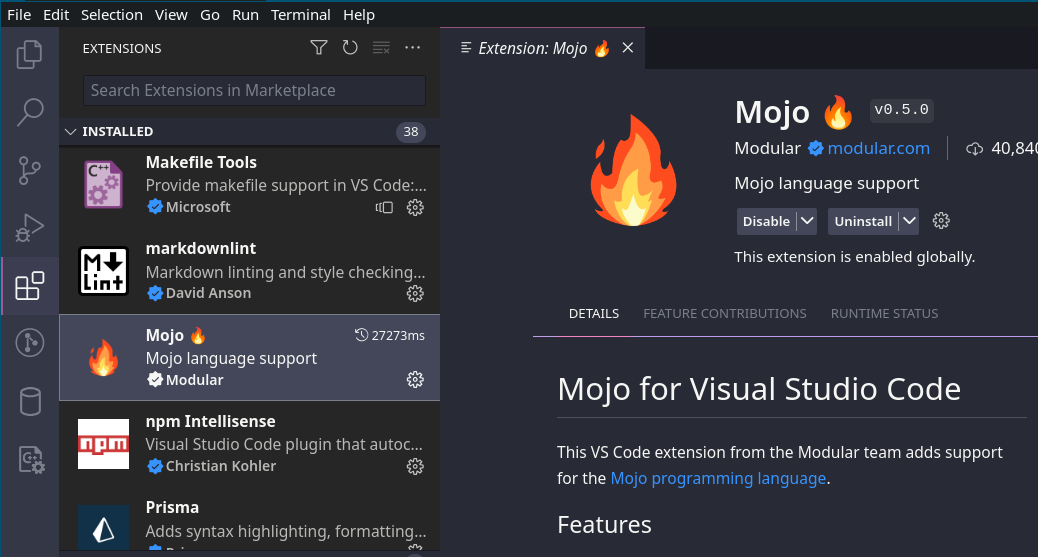Open the Go menu
Image resolution: width=1038 pixels, height=557 pixels.
click(210, 15)
